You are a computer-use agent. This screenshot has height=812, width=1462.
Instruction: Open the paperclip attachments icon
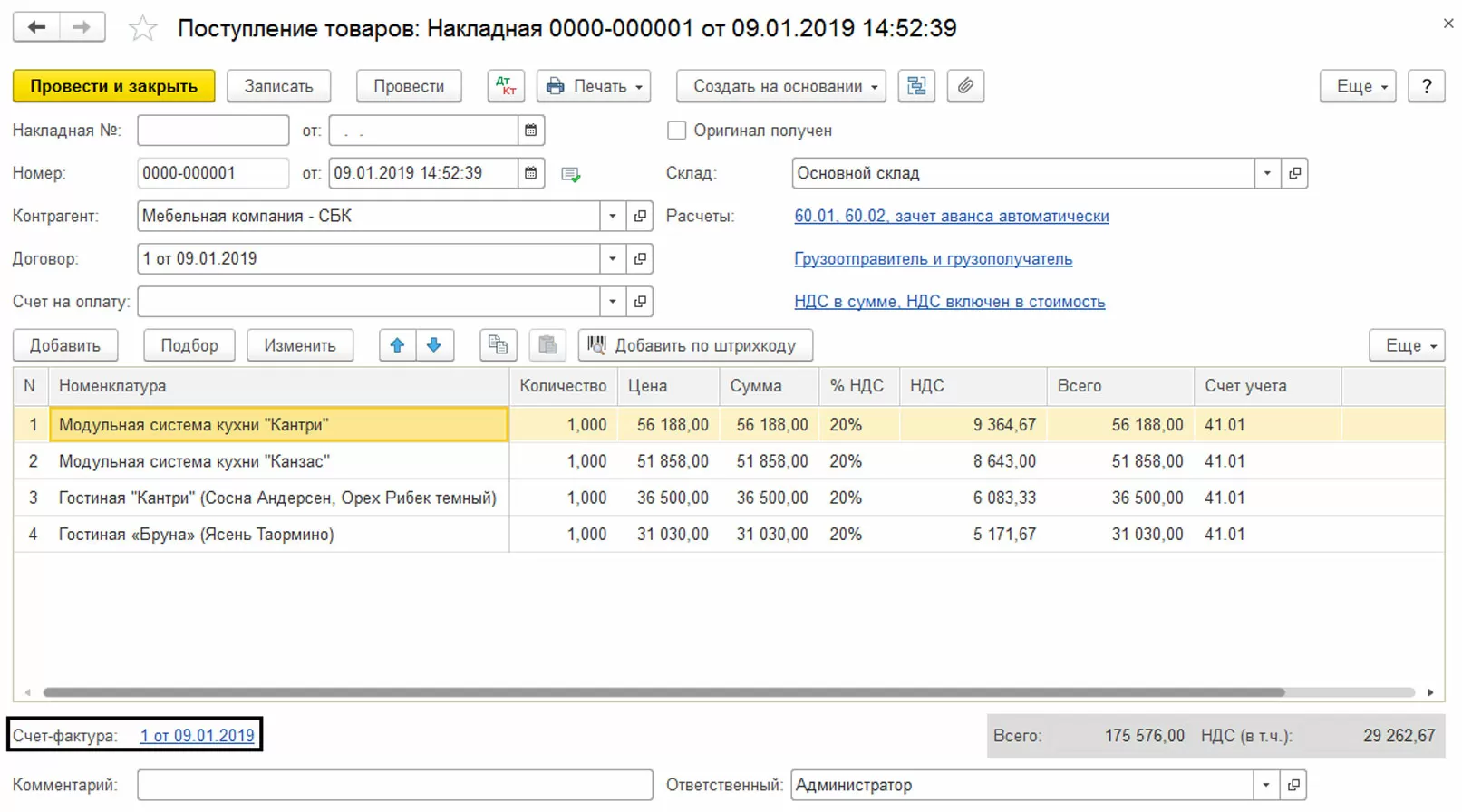965,86
